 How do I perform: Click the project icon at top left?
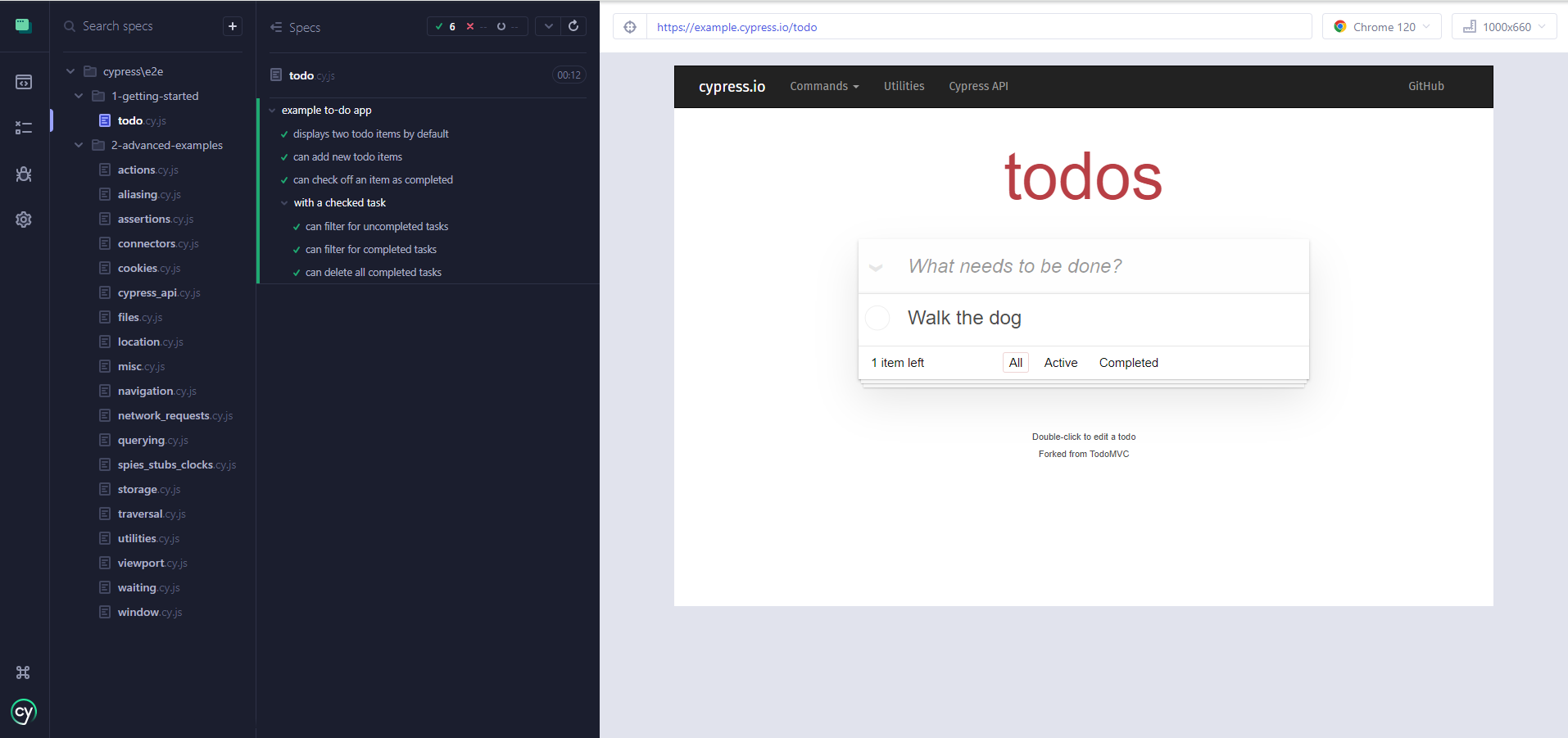tap(24, 25)
